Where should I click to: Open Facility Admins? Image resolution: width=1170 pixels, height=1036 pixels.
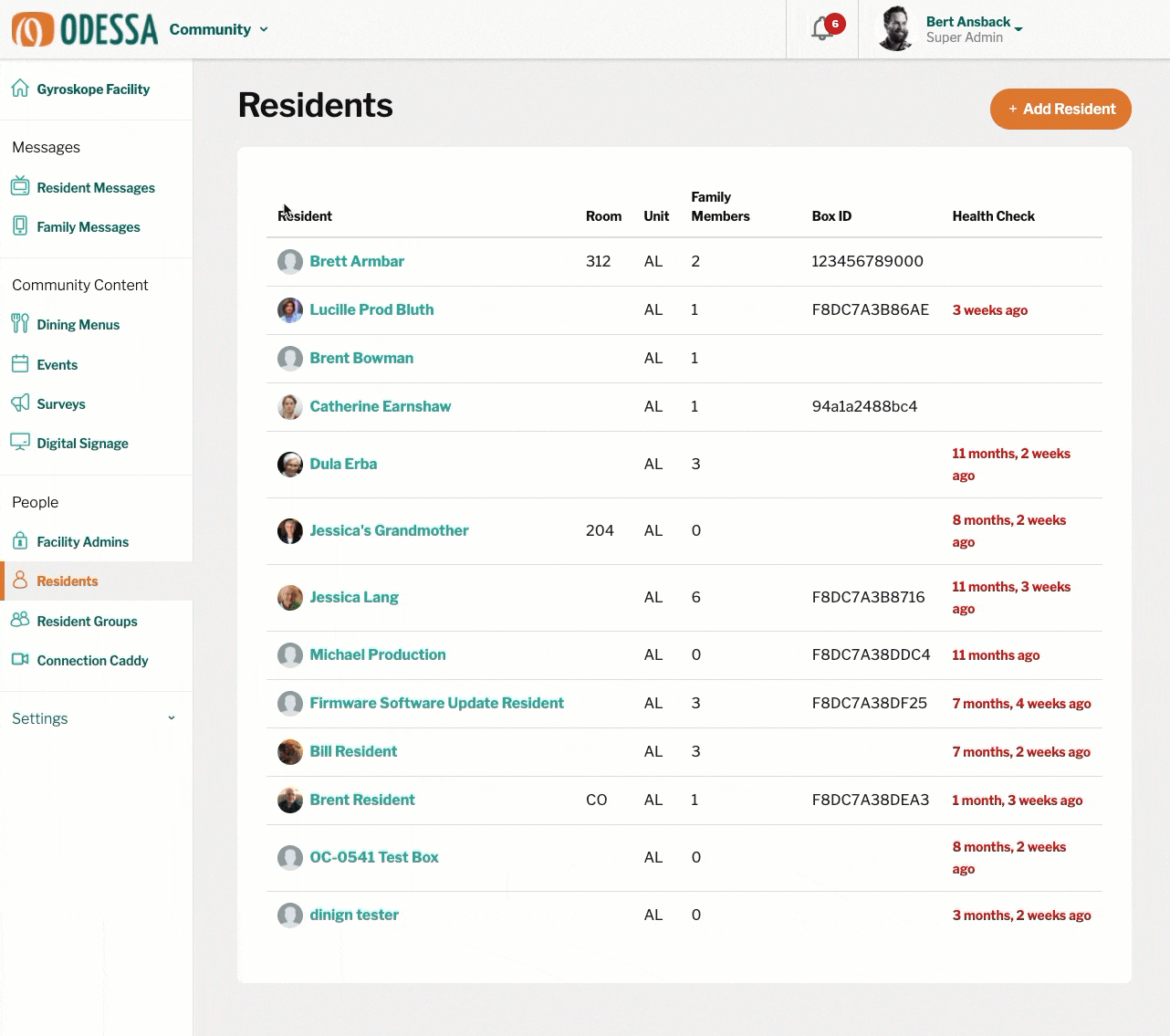[x=83, y=541]
